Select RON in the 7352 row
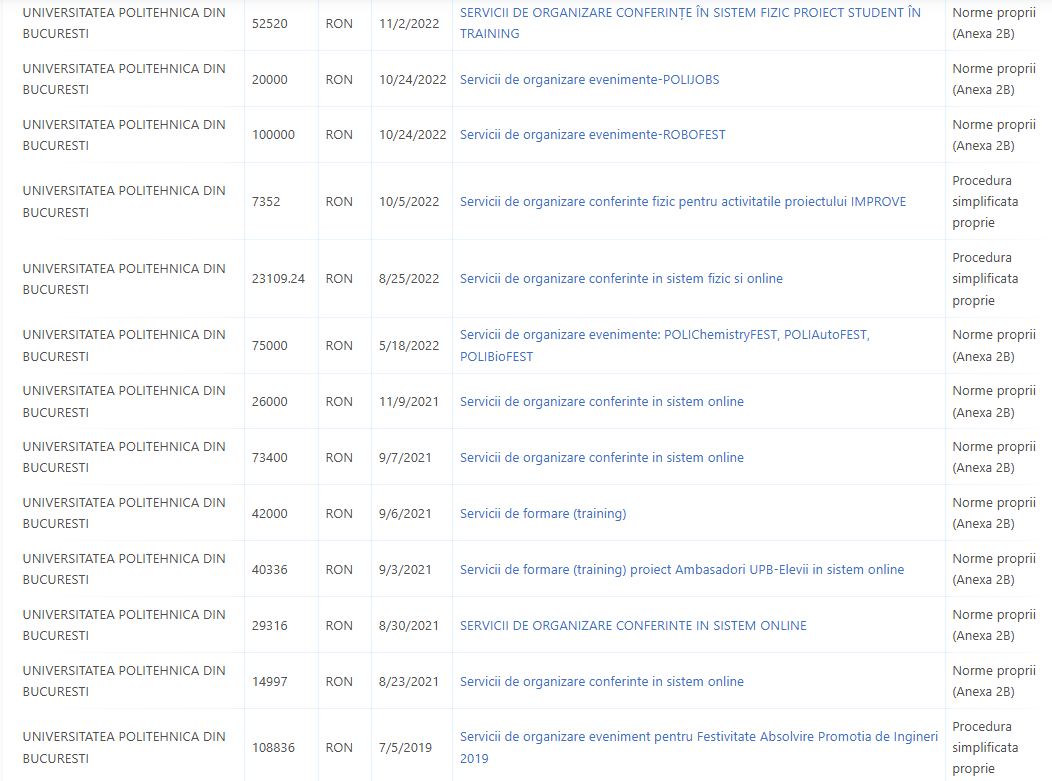 pyautogui.click(x=339, y=201)
